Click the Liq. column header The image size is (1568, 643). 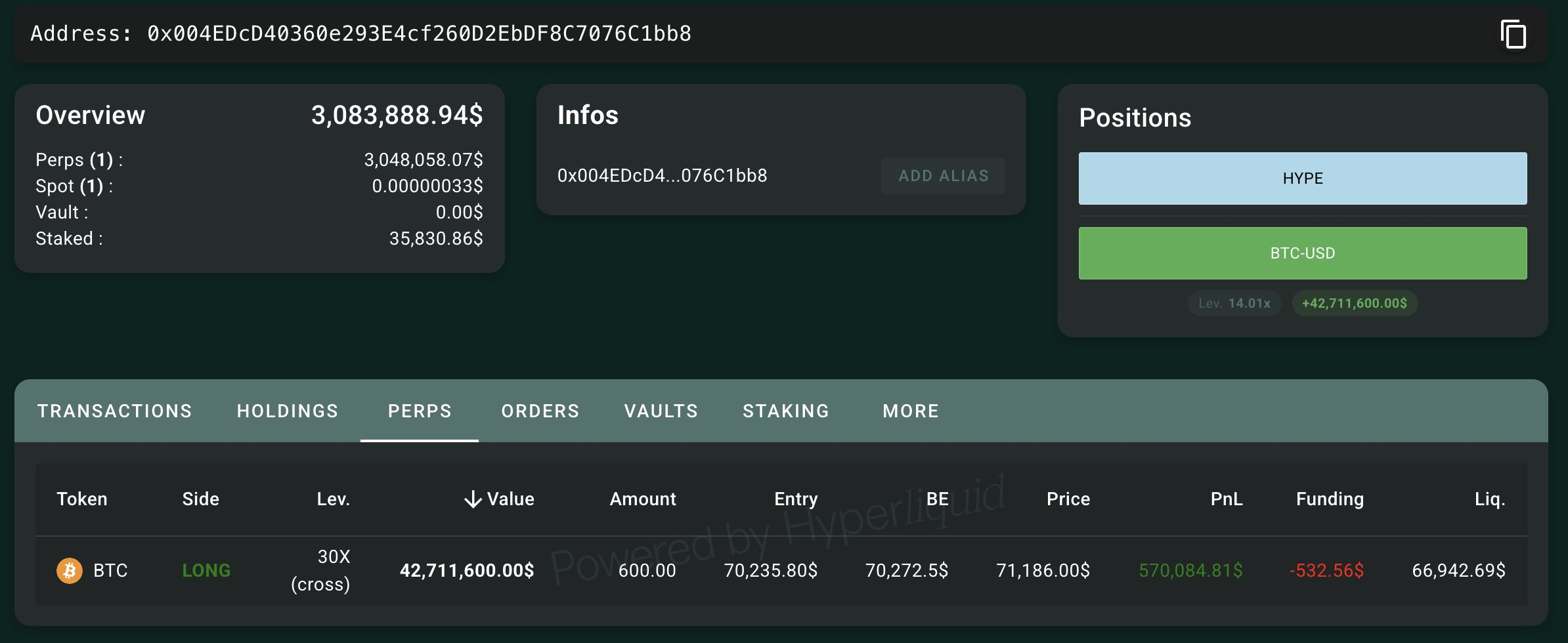[1489, 499]
